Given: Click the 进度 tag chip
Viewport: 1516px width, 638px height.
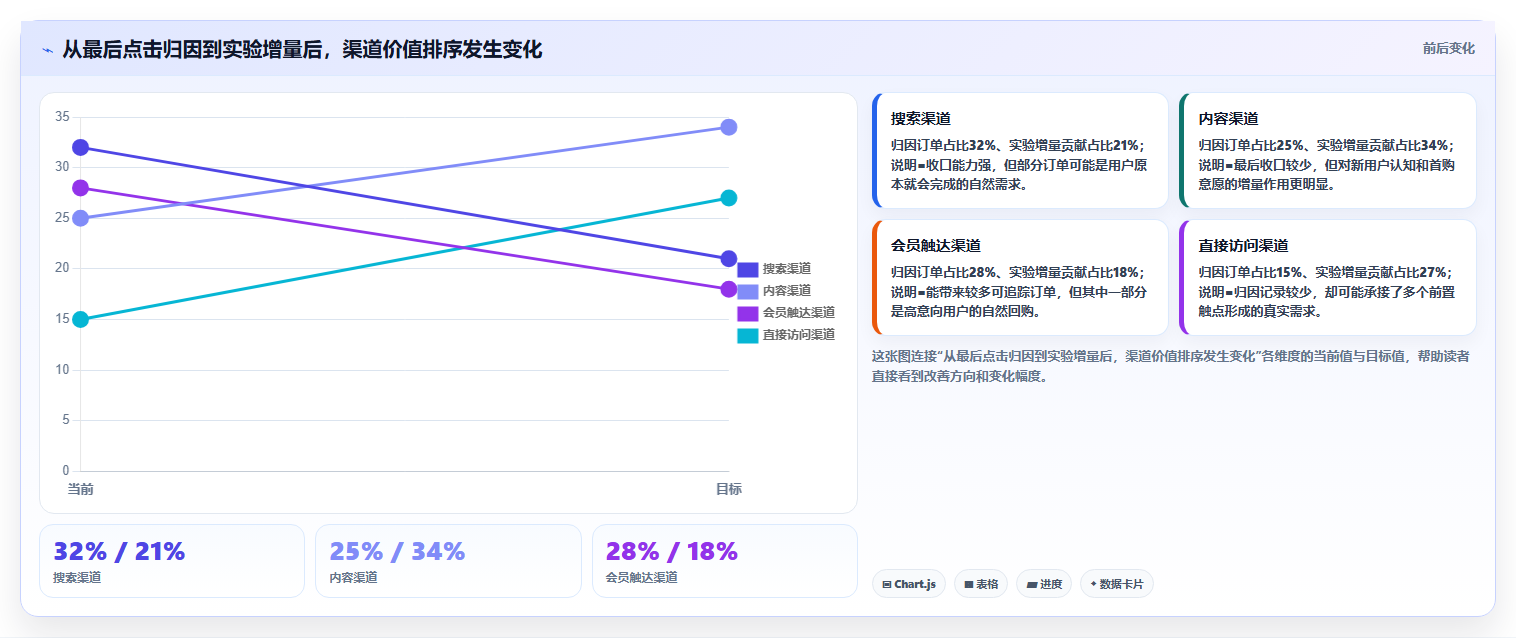Looking at the screenshot, I should (x=1045, y=584).
